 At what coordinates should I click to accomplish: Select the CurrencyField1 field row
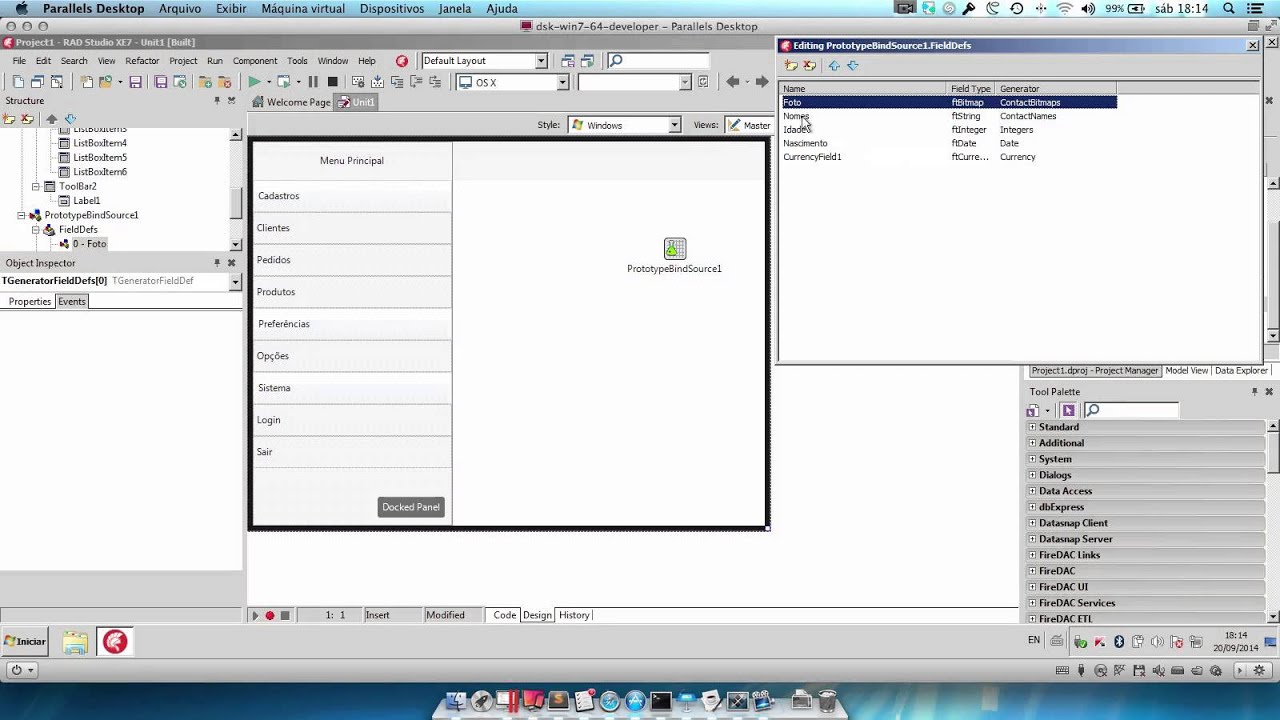pos(949,157)
